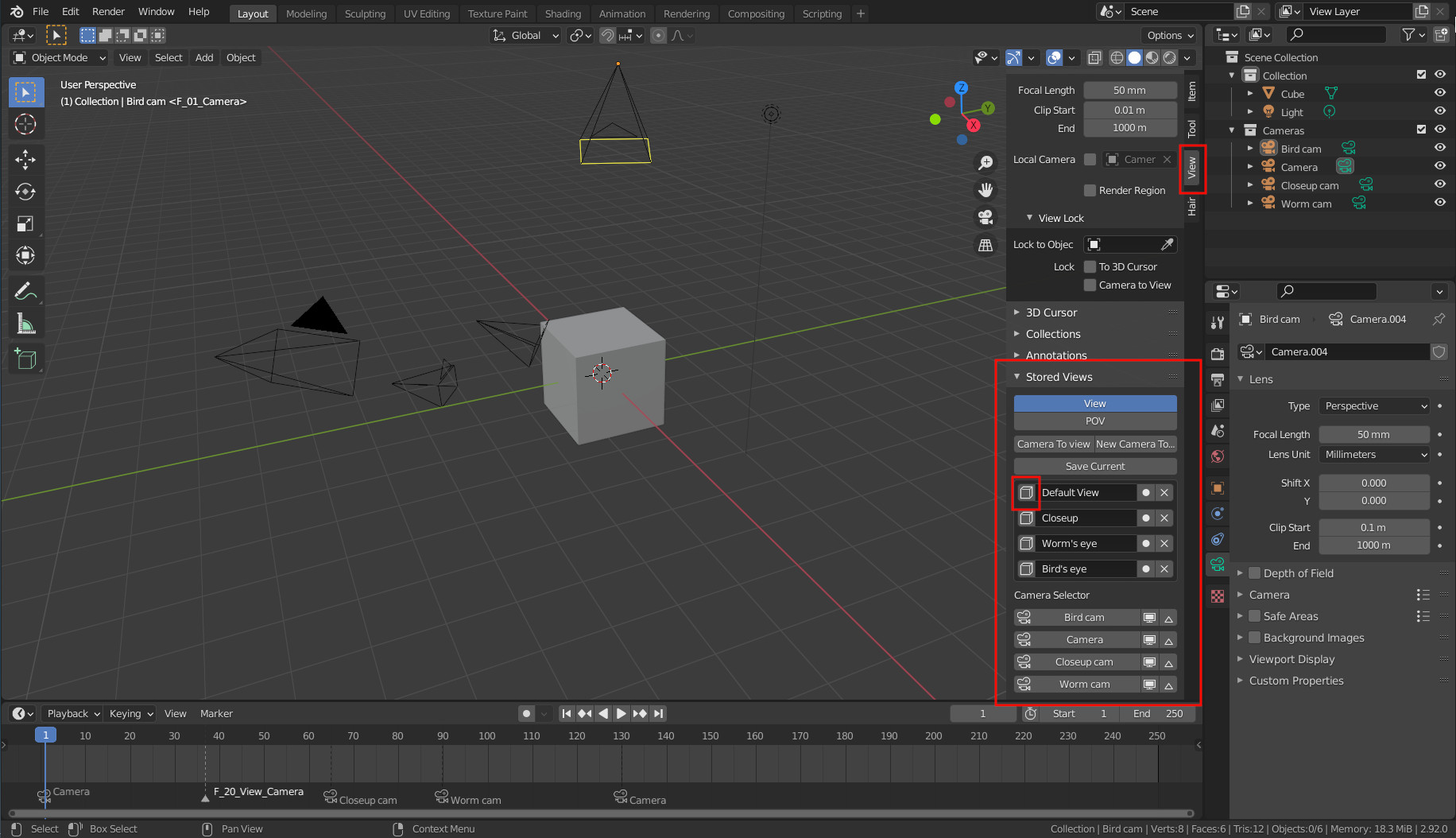Uncheck the Cameras collection checkbox
The height and width of the screenshot is (838, 1456).
click(x=1421, y=130)
